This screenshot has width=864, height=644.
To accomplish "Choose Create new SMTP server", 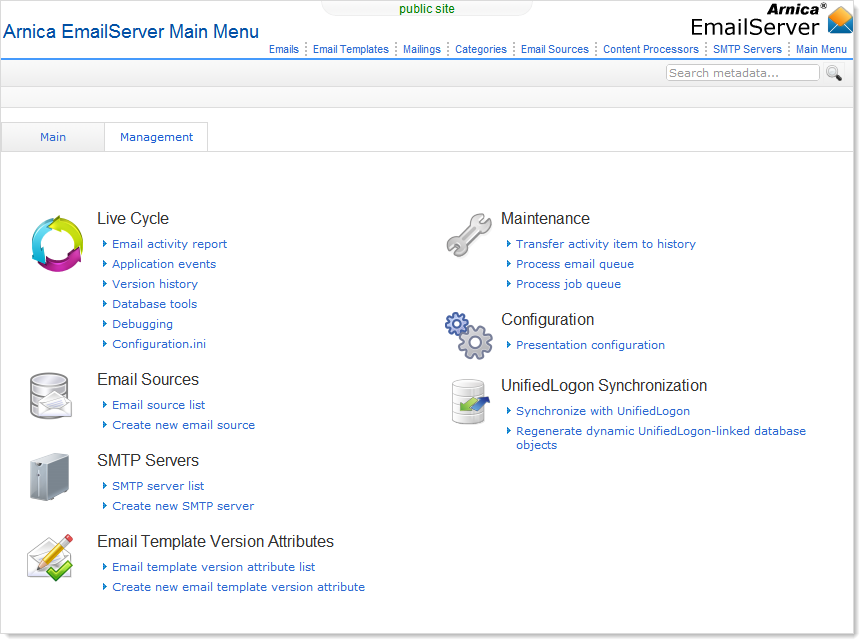I will [183, 506].
